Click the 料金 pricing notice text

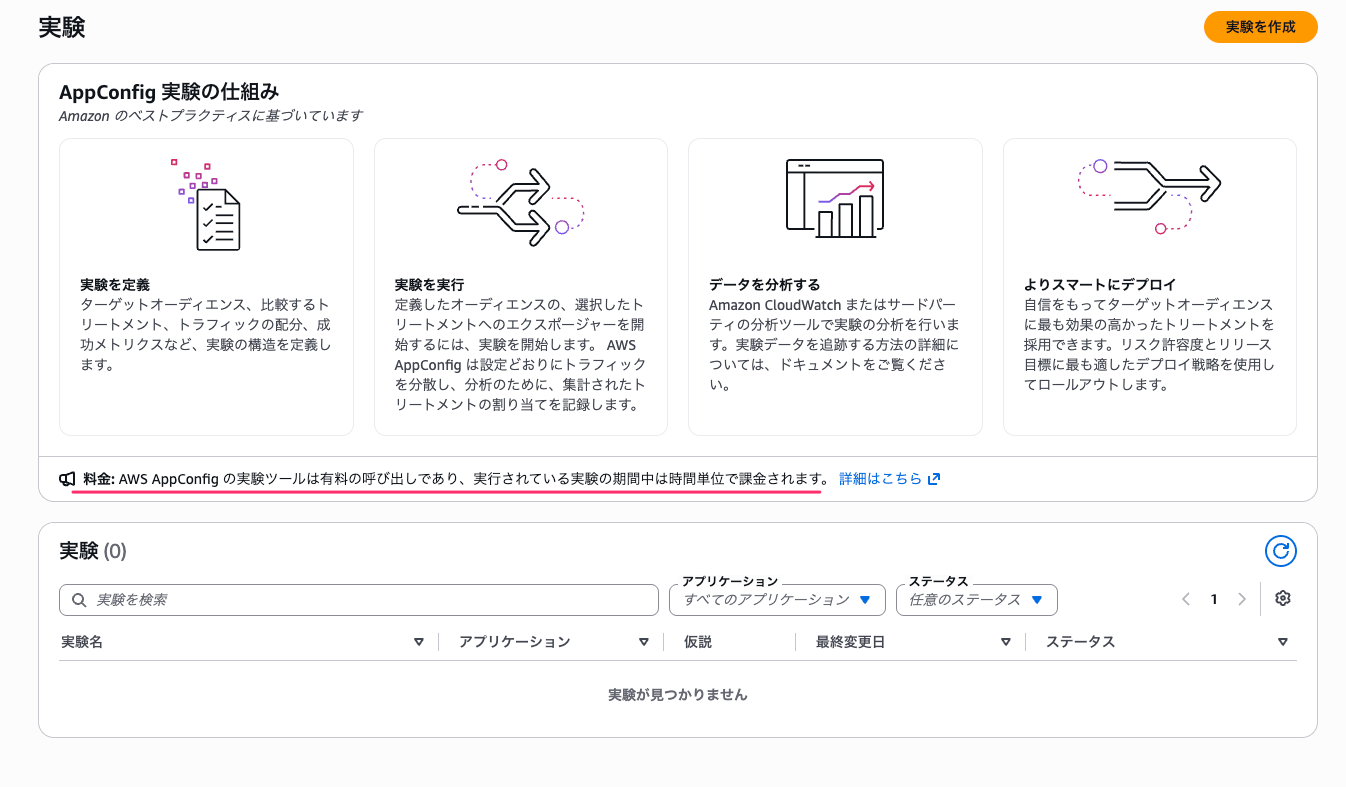456,479
